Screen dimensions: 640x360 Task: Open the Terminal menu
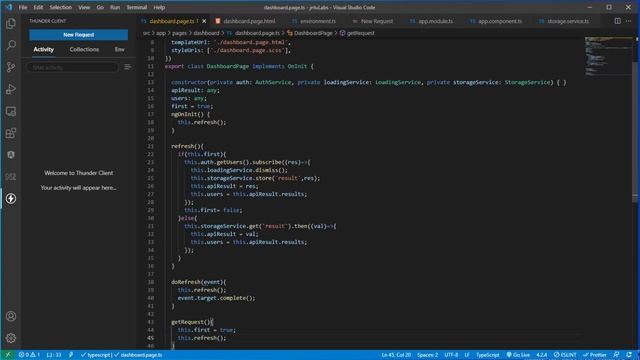[x=136, y=7]
